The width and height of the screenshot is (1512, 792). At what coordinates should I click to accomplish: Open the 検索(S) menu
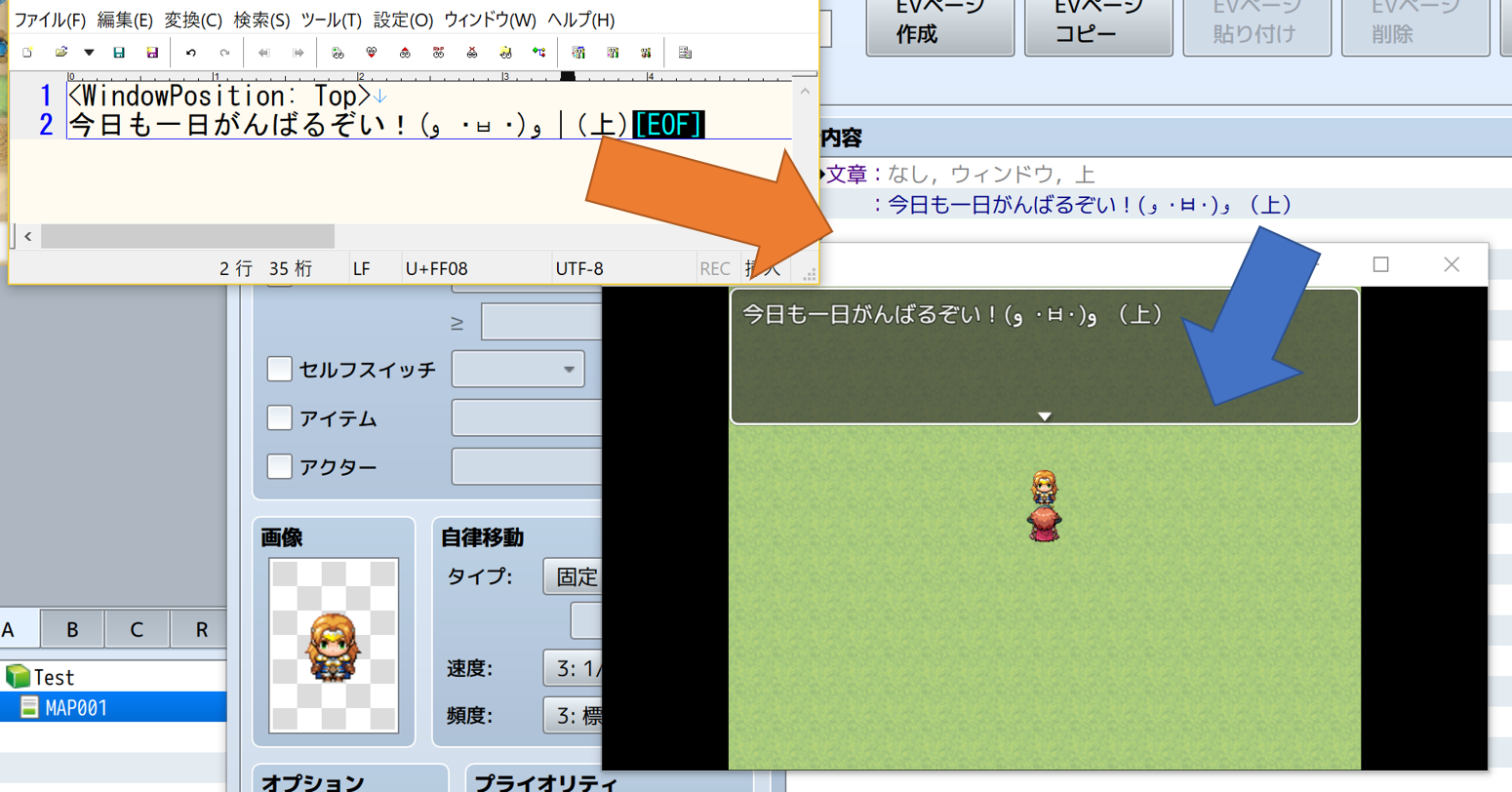261,20
